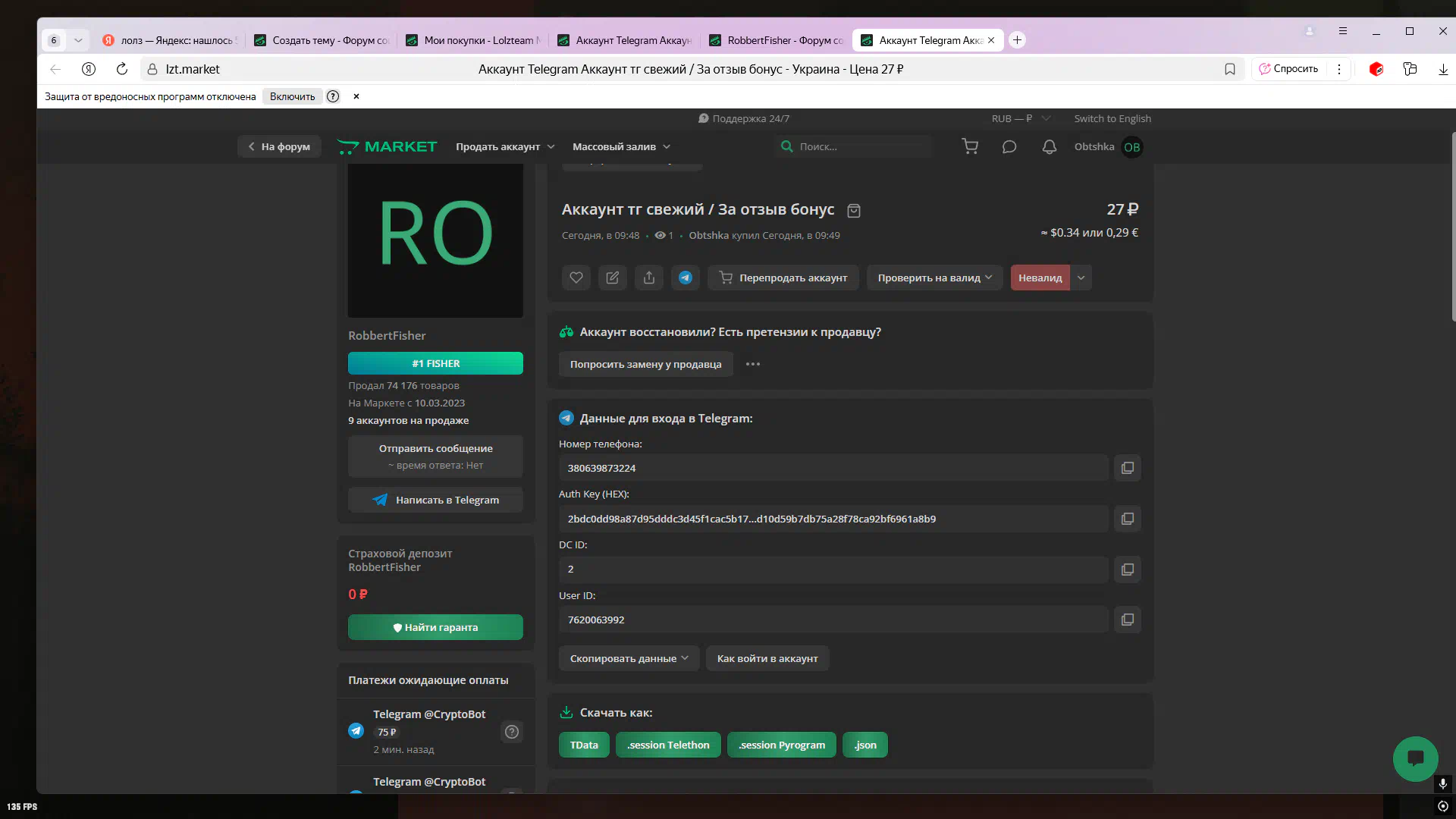Download .session Telethon file

[668, 745]
